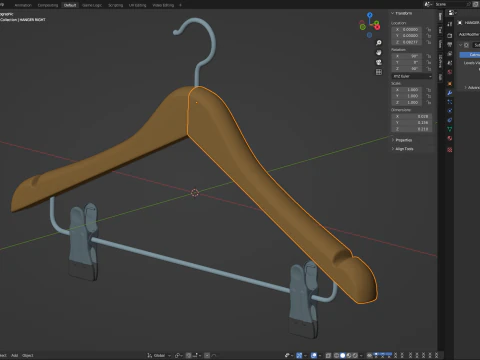The height and width of the screenshot is (360, 480).
Task: Switch to the Video Editing workspace tab
Action: 163,5
